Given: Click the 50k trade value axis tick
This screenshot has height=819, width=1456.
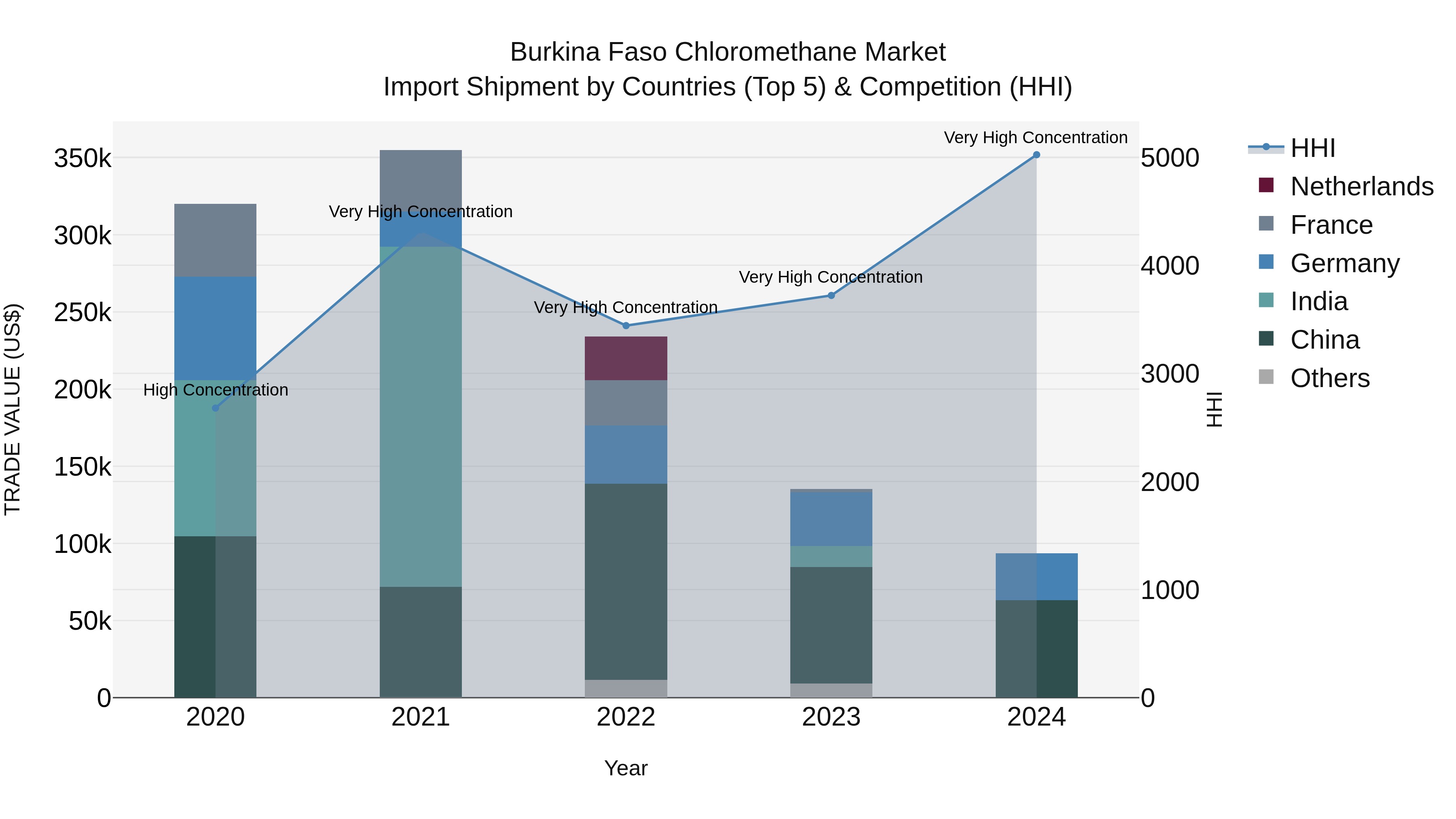Looking at the screenshot, I should (91, 621).
